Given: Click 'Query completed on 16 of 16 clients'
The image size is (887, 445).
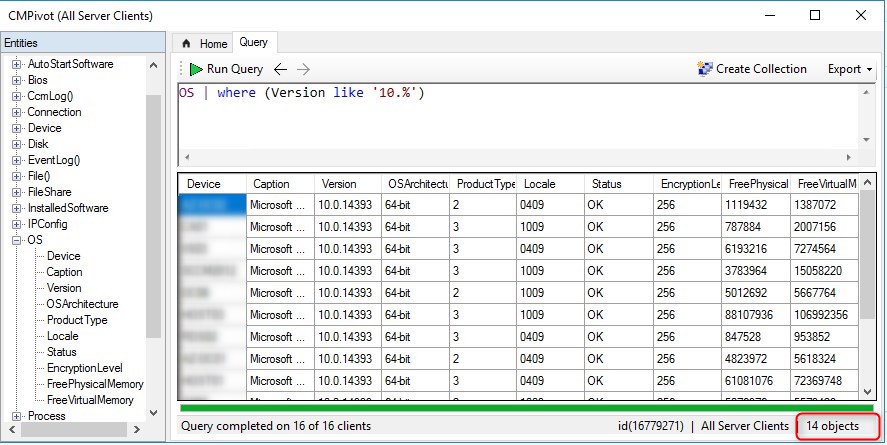Looking at the screenshot, I should (276, 426).
